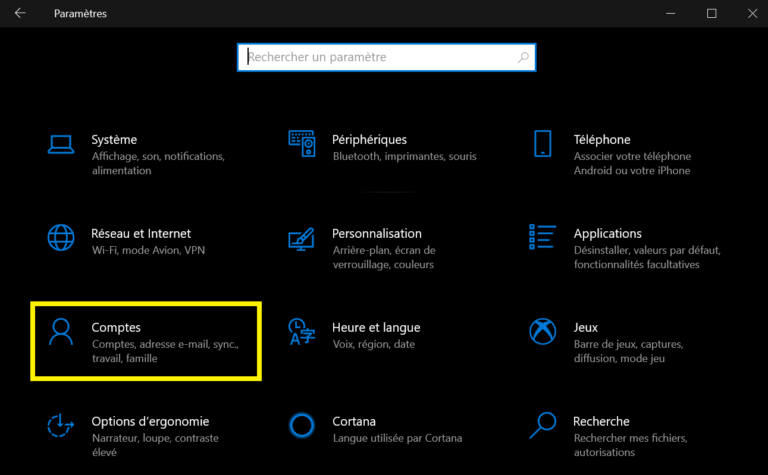Click 'Langue utilisée par Cortana' description
Image resolution: width=768 pixels, height=475 pixels.
397,438
